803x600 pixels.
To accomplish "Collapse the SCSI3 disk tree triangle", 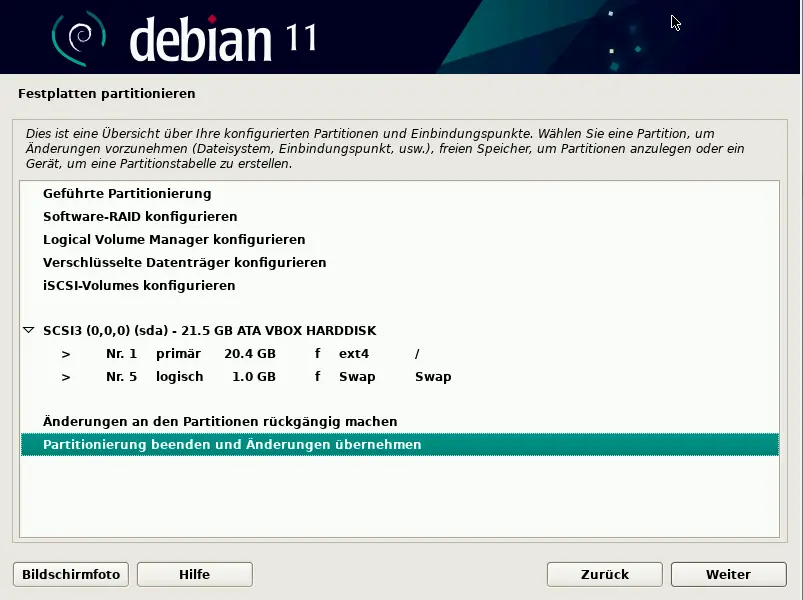I will pos(29,330).
